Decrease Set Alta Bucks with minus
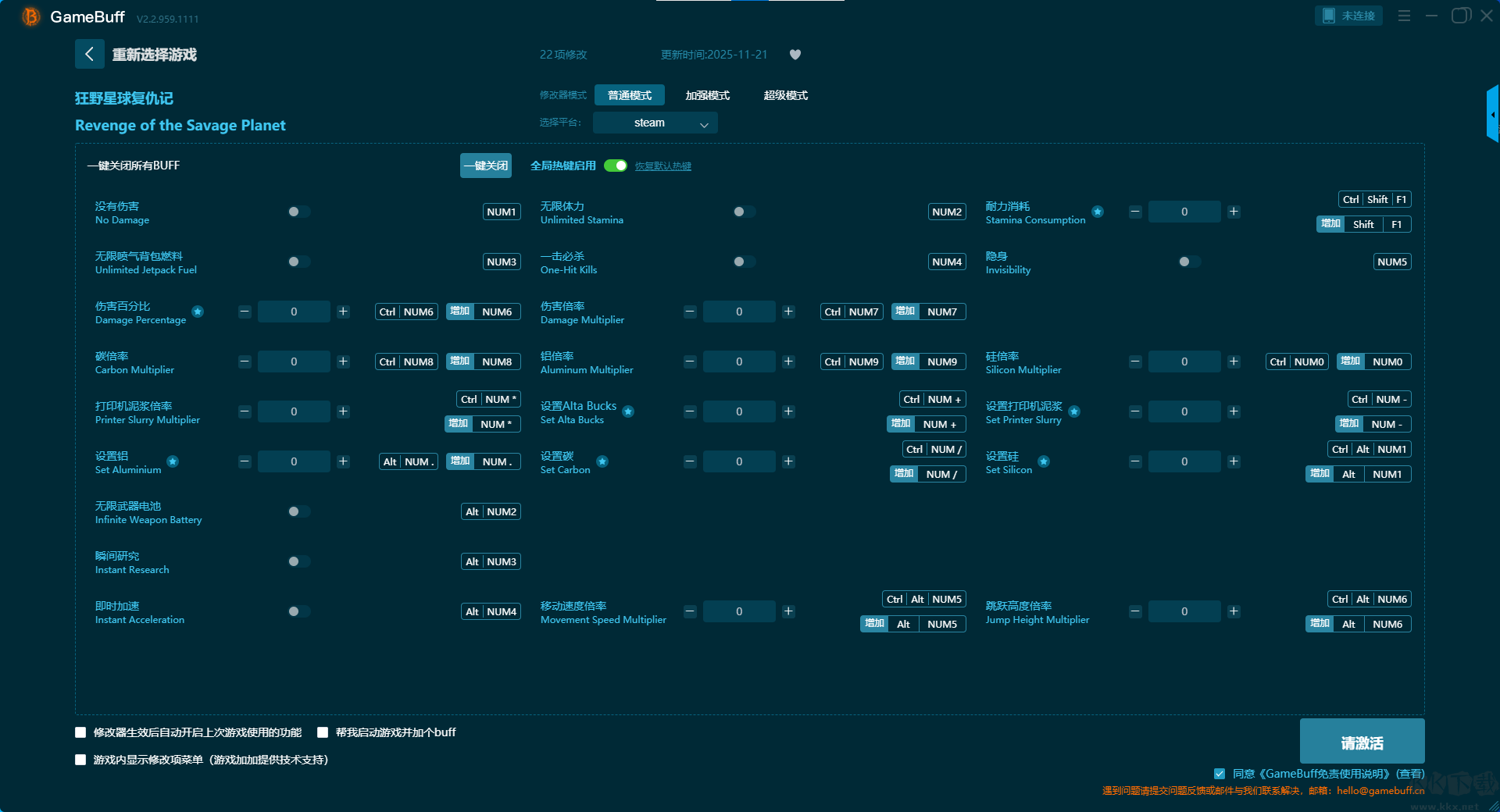The height and width of the screenshot is (812, 1500). pos(690,411)
